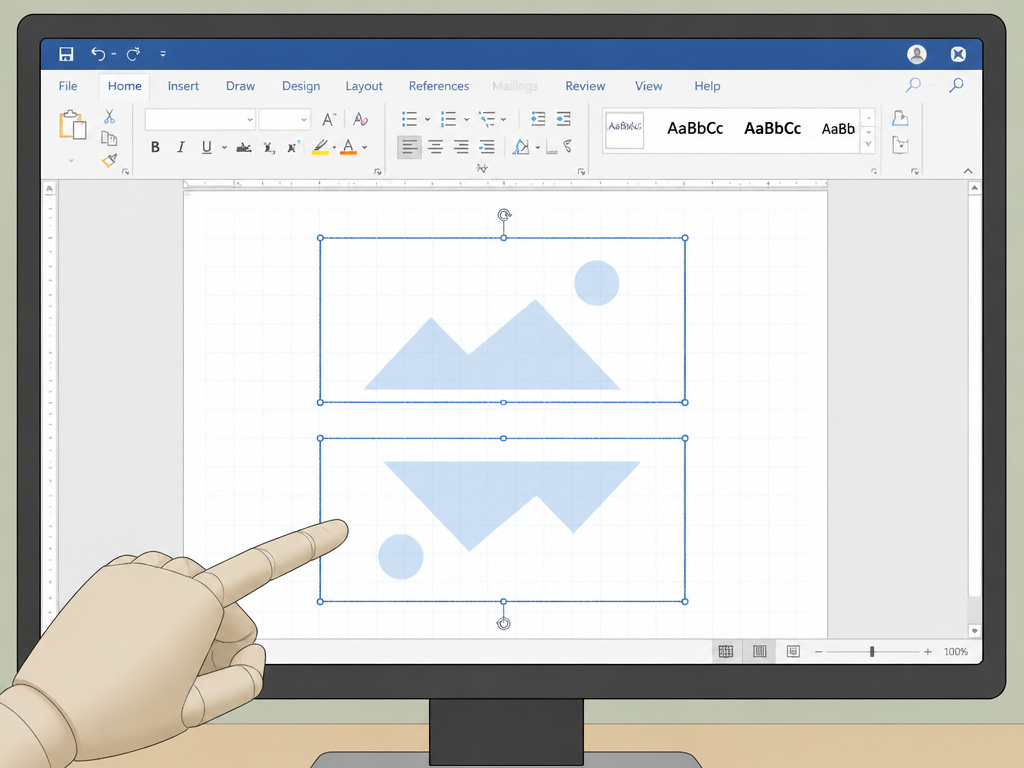The width and height of the screenshot is (1024, 768).
Task: Open the user account profile icon
Action: click(x=917, y=54)
